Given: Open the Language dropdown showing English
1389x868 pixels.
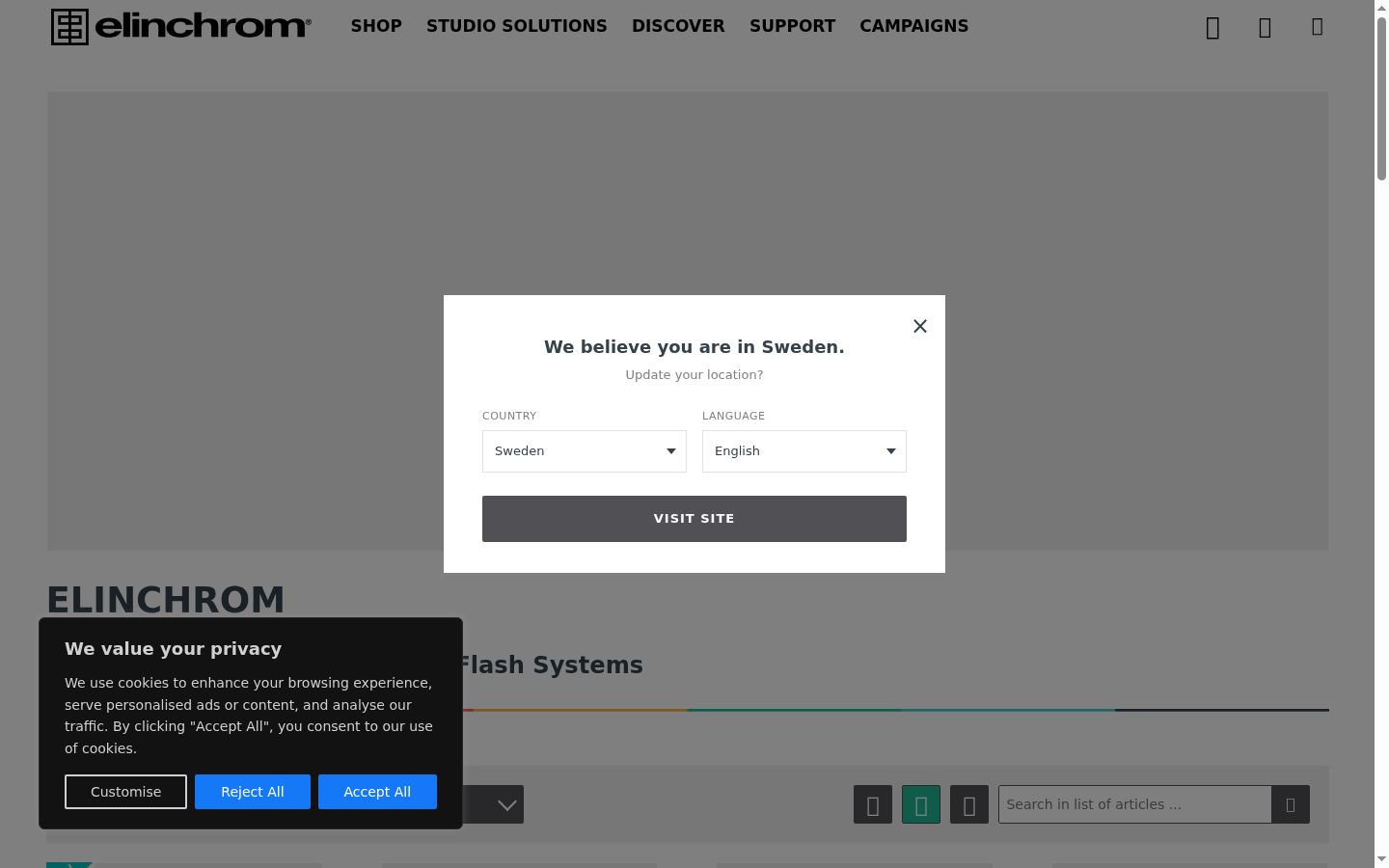Looking at the screenshot, I should (804, 451).
